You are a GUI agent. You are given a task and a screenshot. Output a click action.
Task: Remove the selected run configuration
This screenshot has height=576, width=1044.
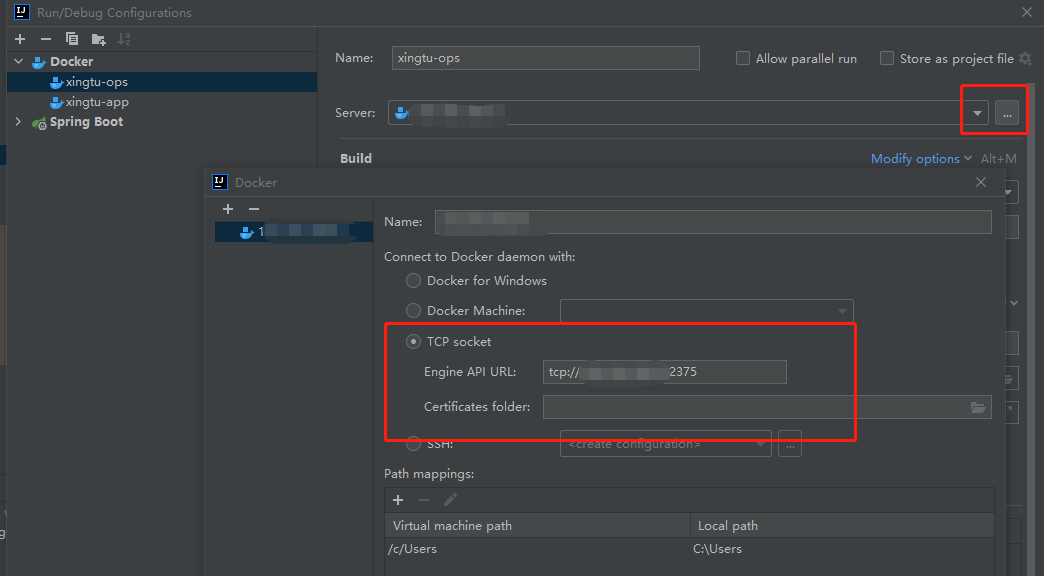(x=47, y=38)
